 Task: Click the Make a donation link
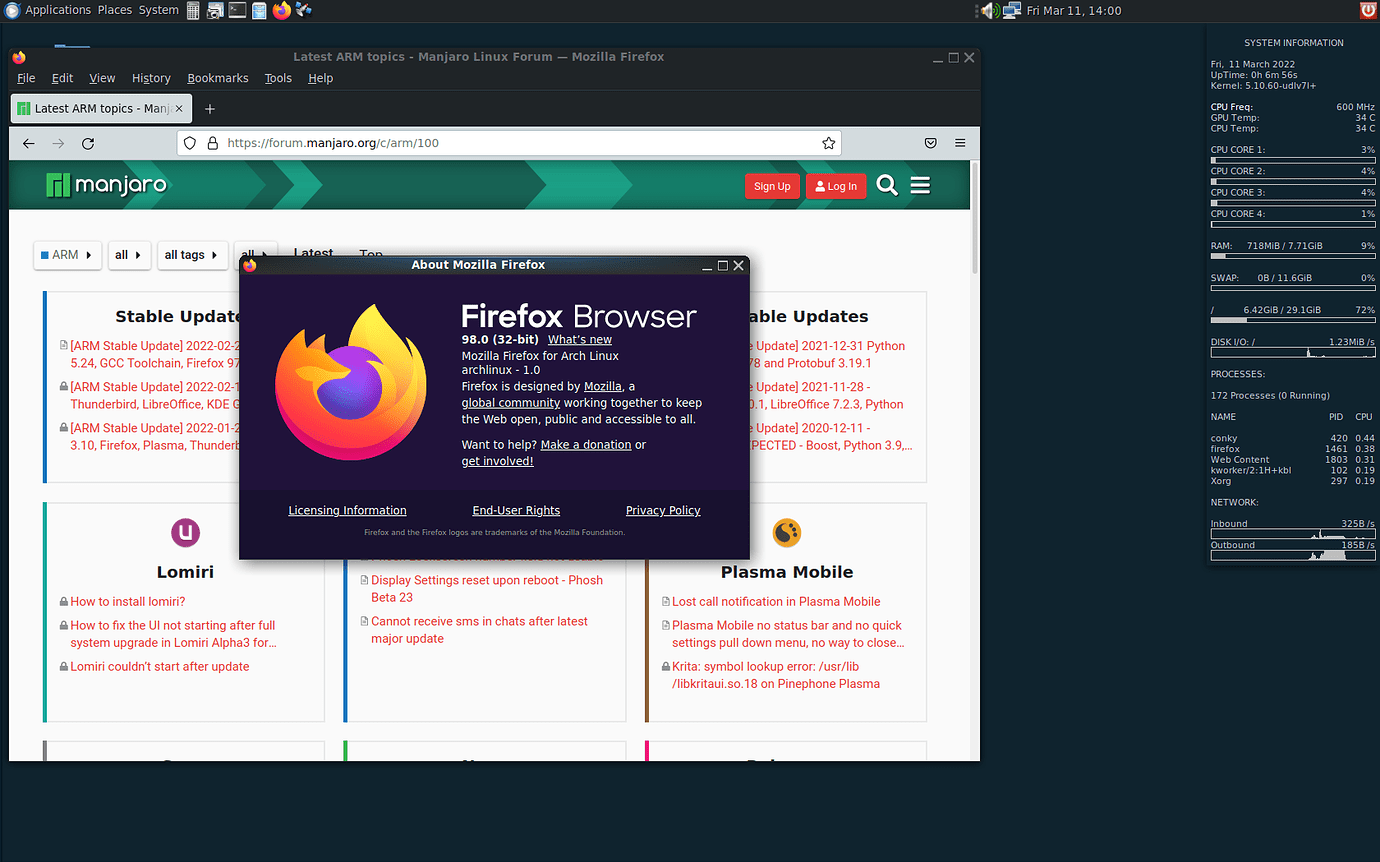(x=586, y=445)
